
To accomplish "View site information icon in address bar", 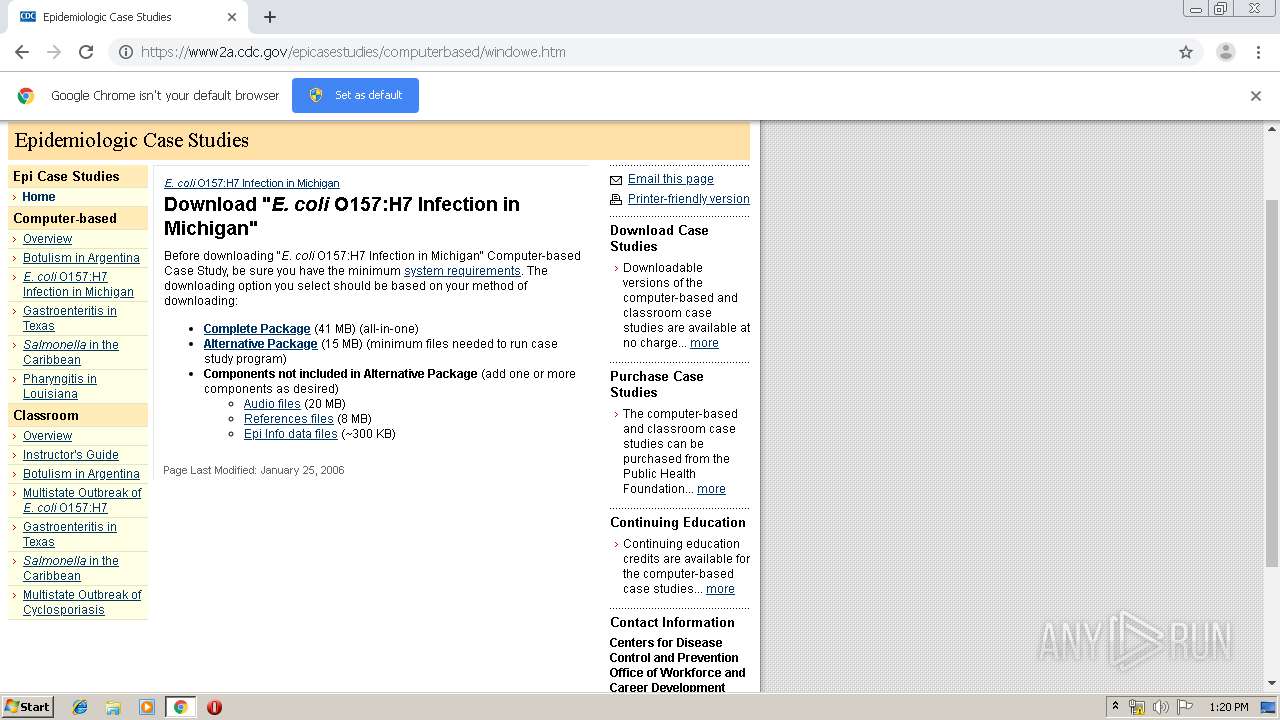I will pos(126,52).
